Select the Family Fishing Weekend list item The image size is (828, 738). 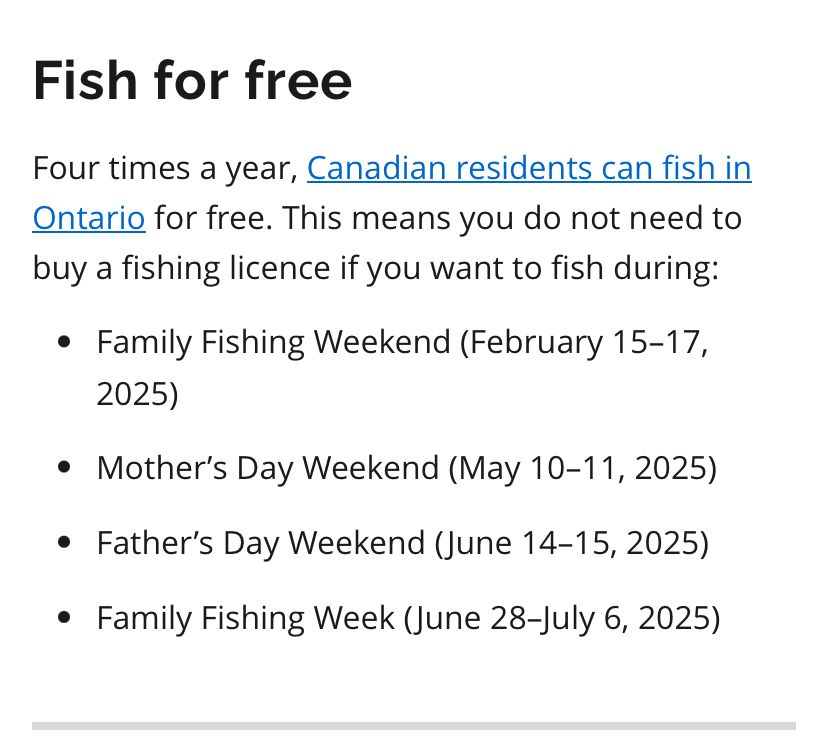(x=402, y=367)
